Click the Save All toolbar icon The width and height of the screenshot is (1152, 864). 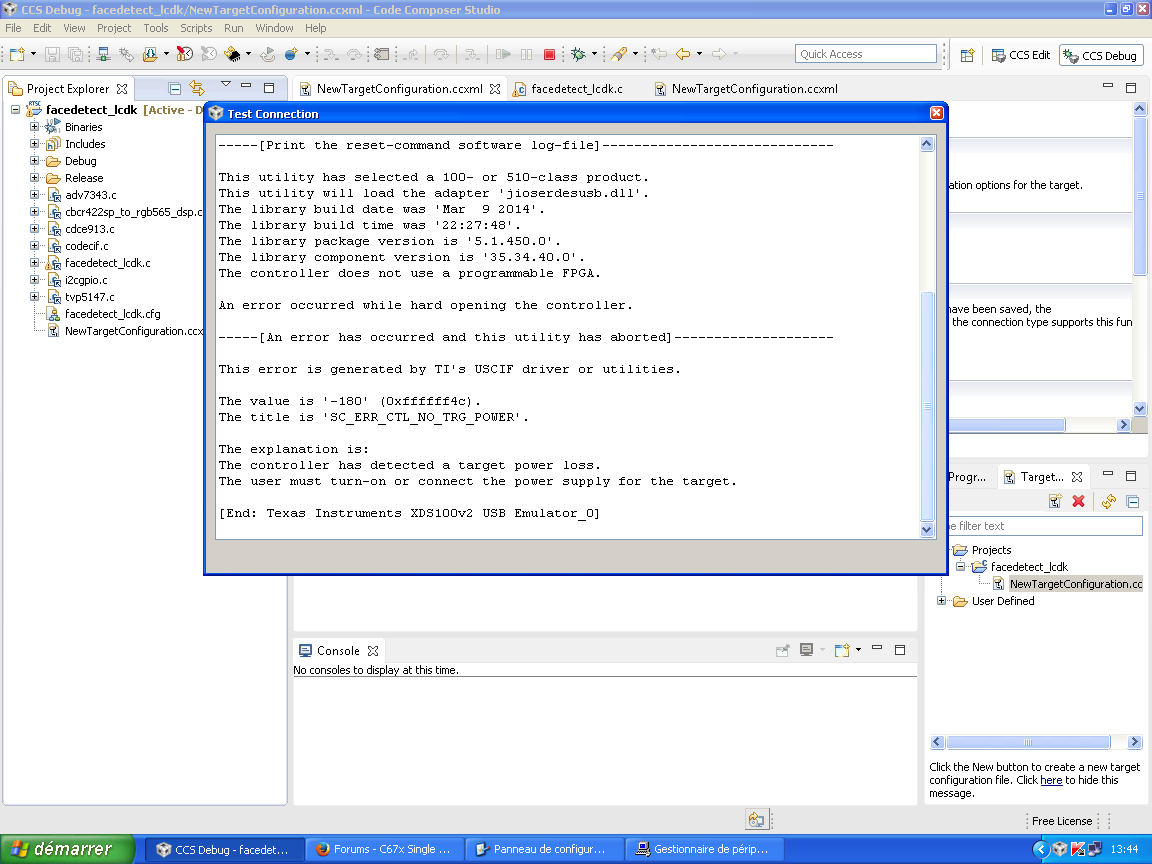[75, 54]
